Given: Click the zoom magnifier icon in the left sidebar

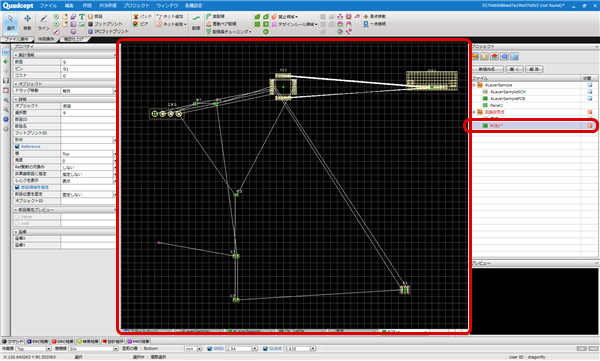Looking at the screenshot, I should click(5, 100).
